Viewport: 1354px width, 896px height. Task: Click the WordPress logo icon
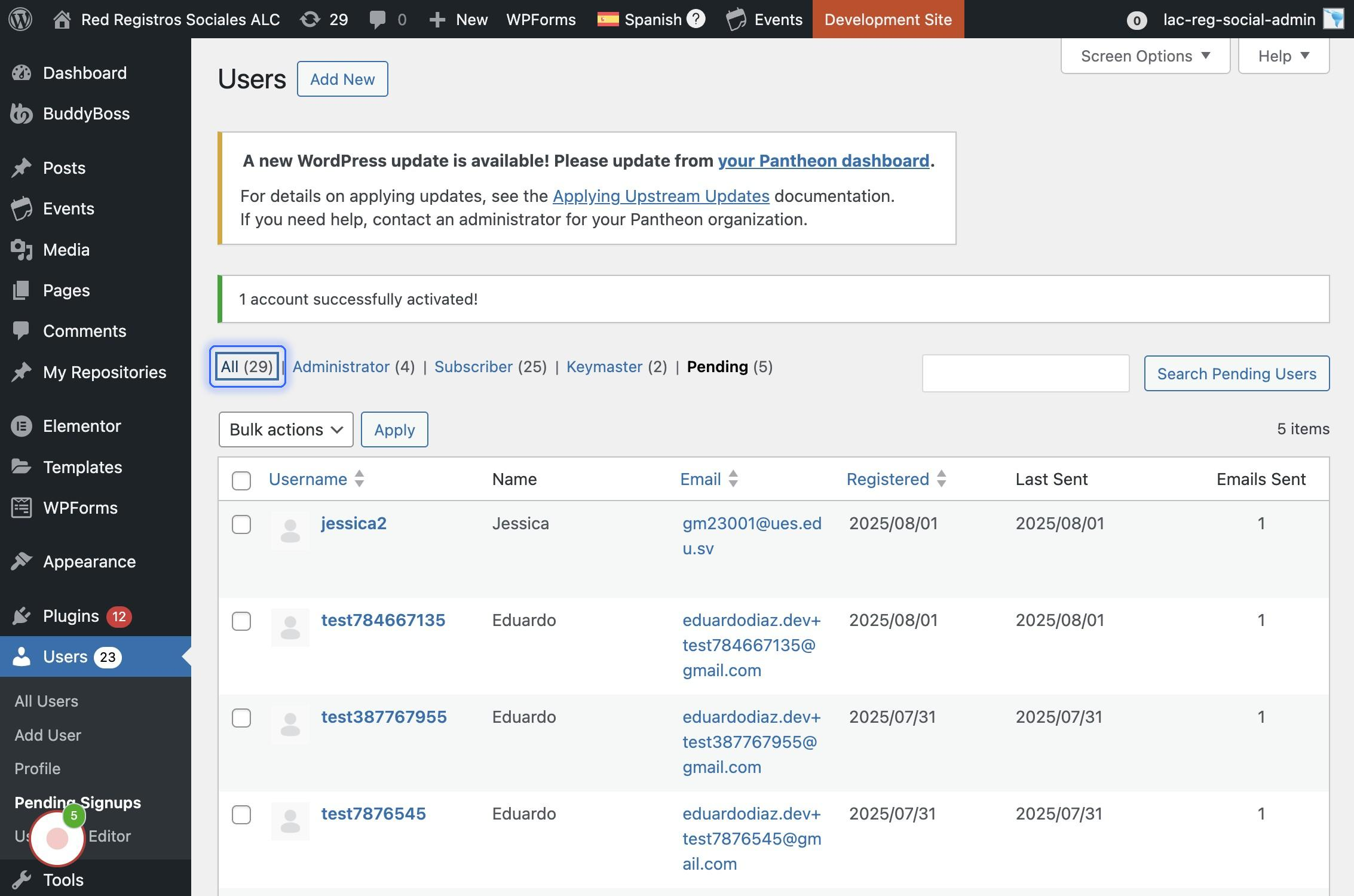(20, 19)
